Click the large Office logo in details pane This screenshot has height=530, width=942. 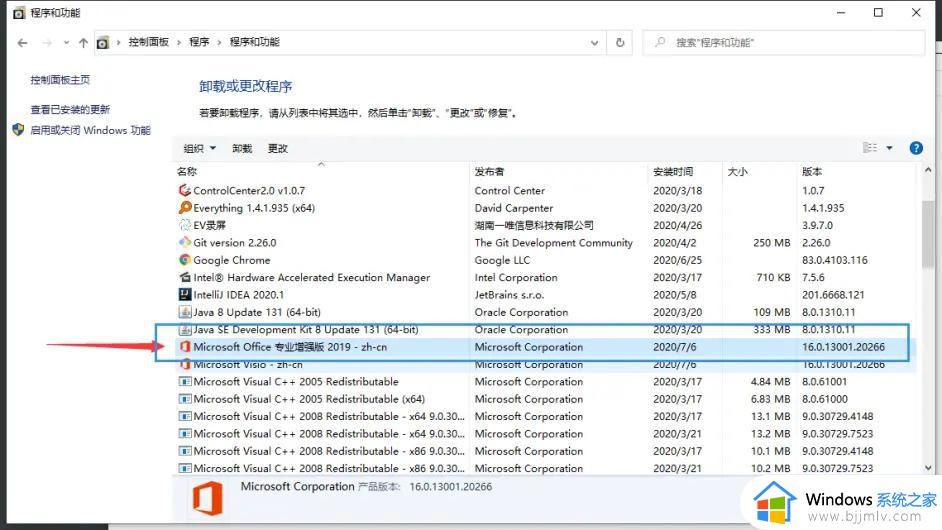tap(208, 498)
